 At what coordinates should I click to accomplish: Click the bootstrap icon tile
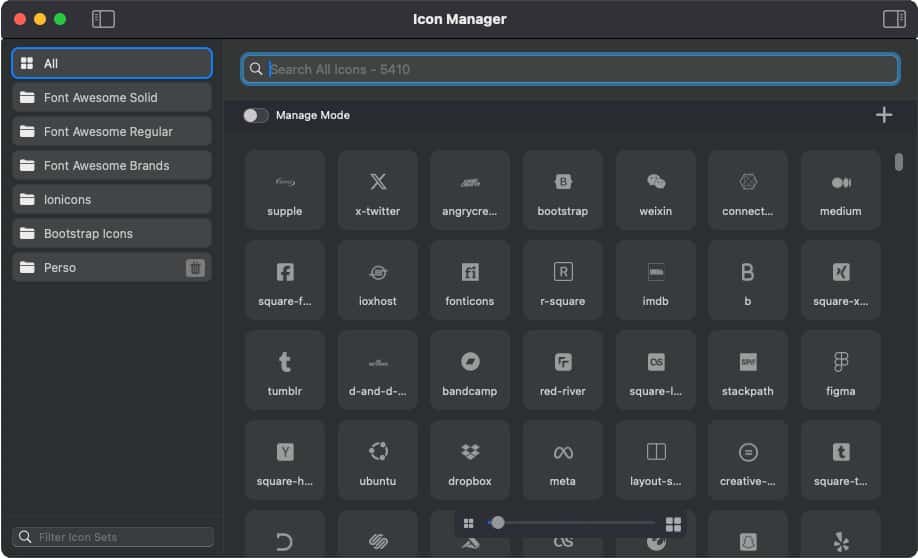pos(562,190)
